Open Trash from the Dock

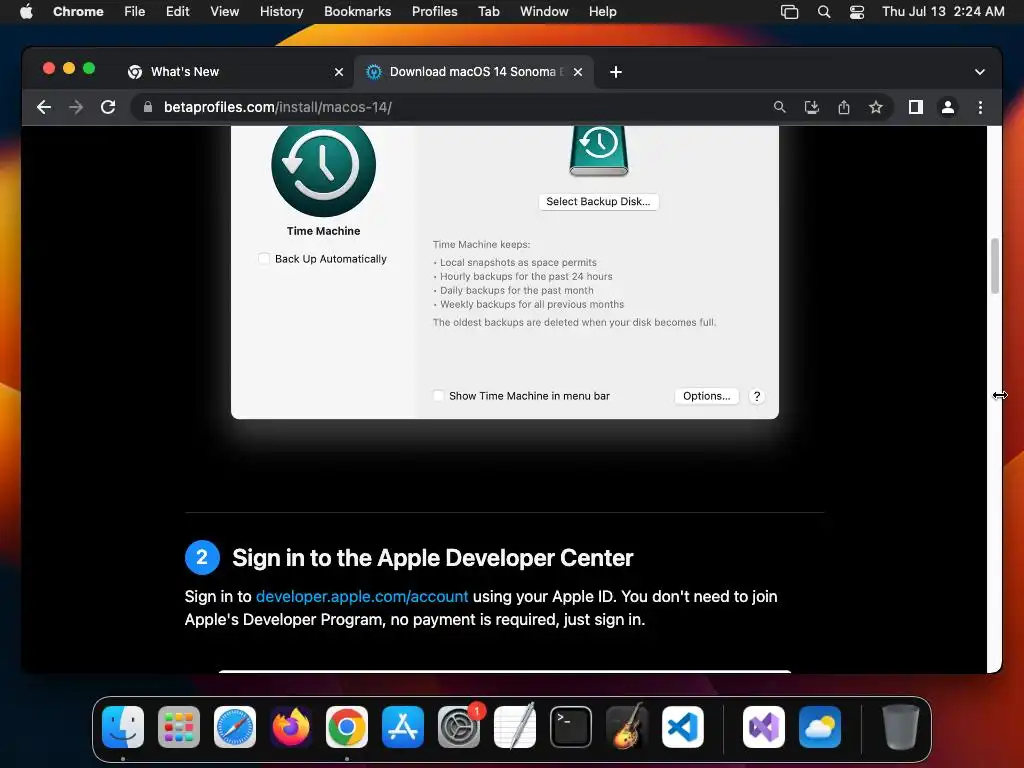click(x=901, y=727)
